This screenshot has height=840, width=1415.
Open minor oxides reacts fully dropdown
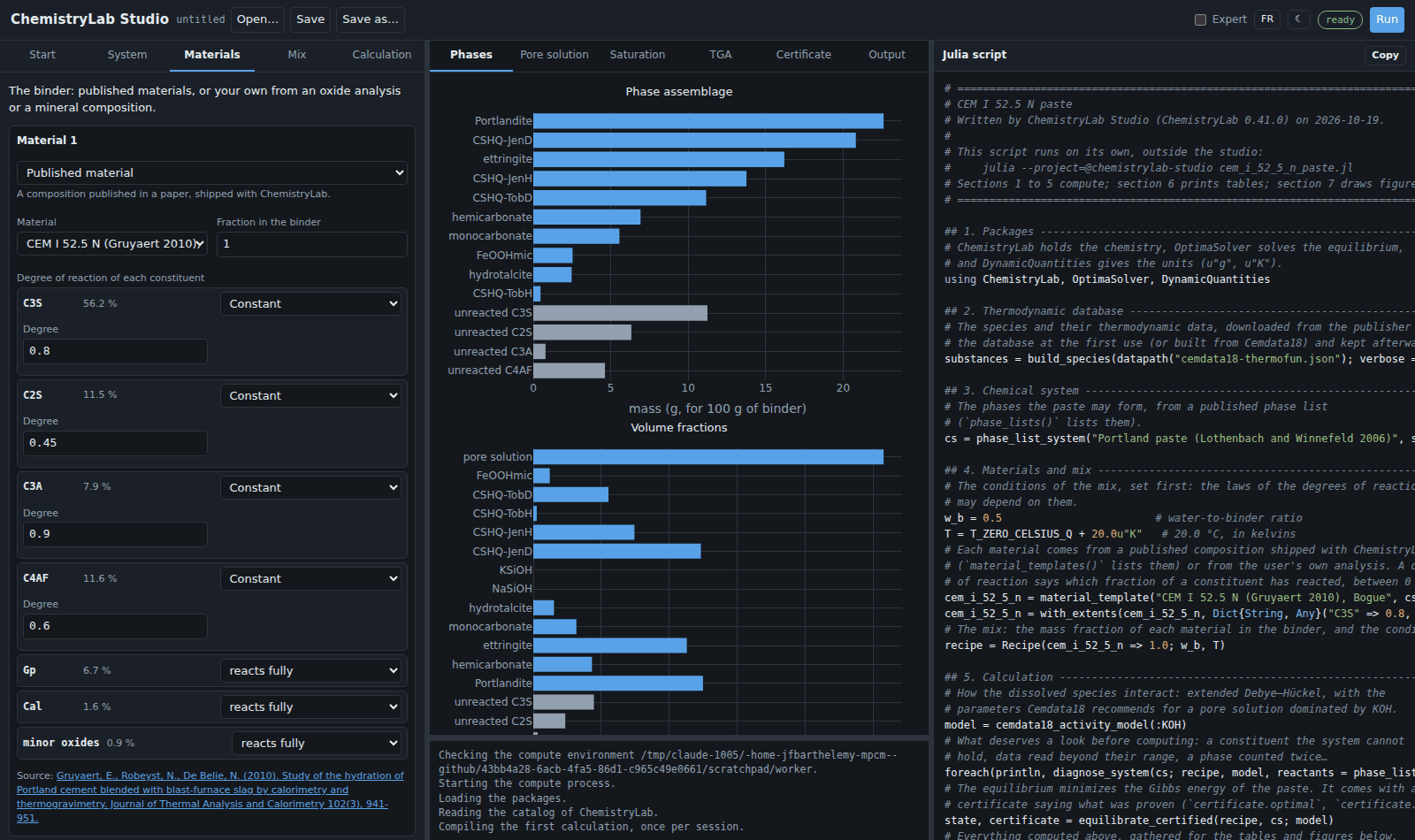click(x=317, y=743)
